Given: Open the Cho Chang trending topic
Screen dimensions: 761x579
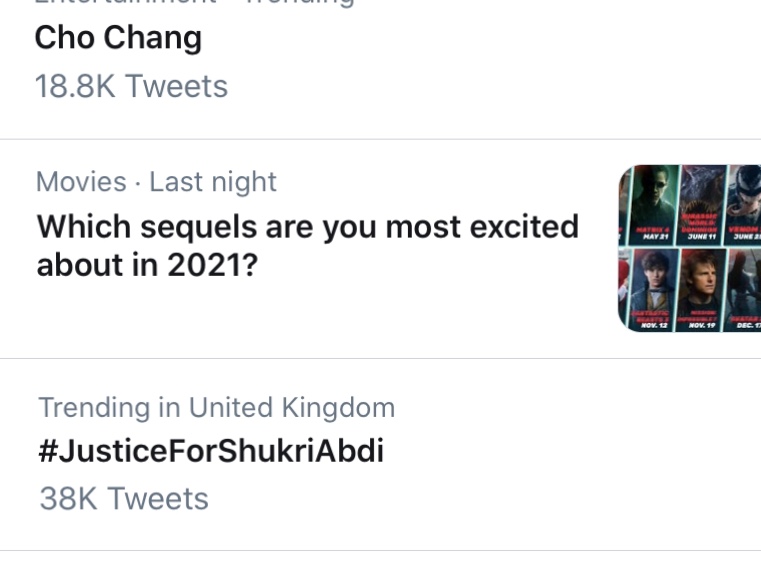Looking at the screenshot, I should point(118,38).
